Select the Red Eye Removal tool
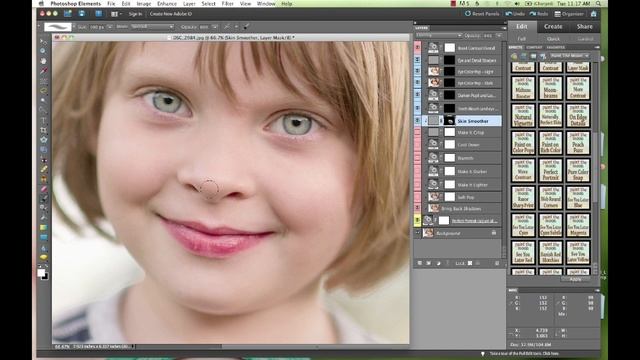Viewport: 640px width, 360px height. click(43, 160)
